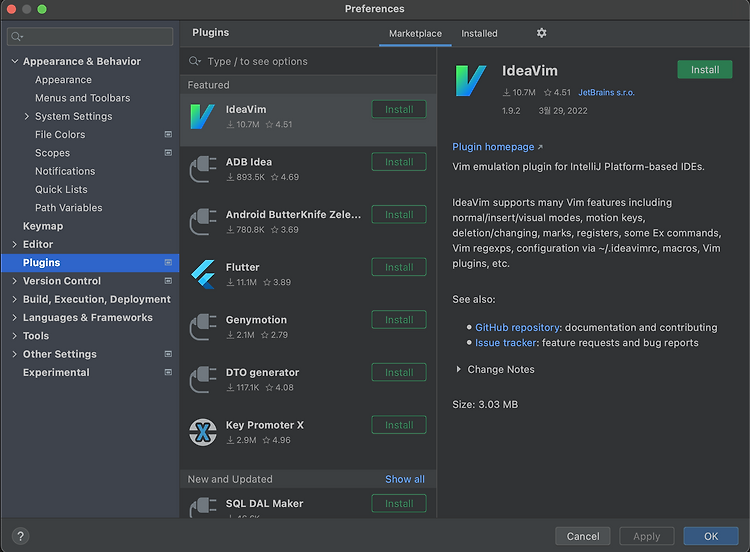Confirm preferences with OK button
The image size is (750, 552).
(x=711, y=536)
